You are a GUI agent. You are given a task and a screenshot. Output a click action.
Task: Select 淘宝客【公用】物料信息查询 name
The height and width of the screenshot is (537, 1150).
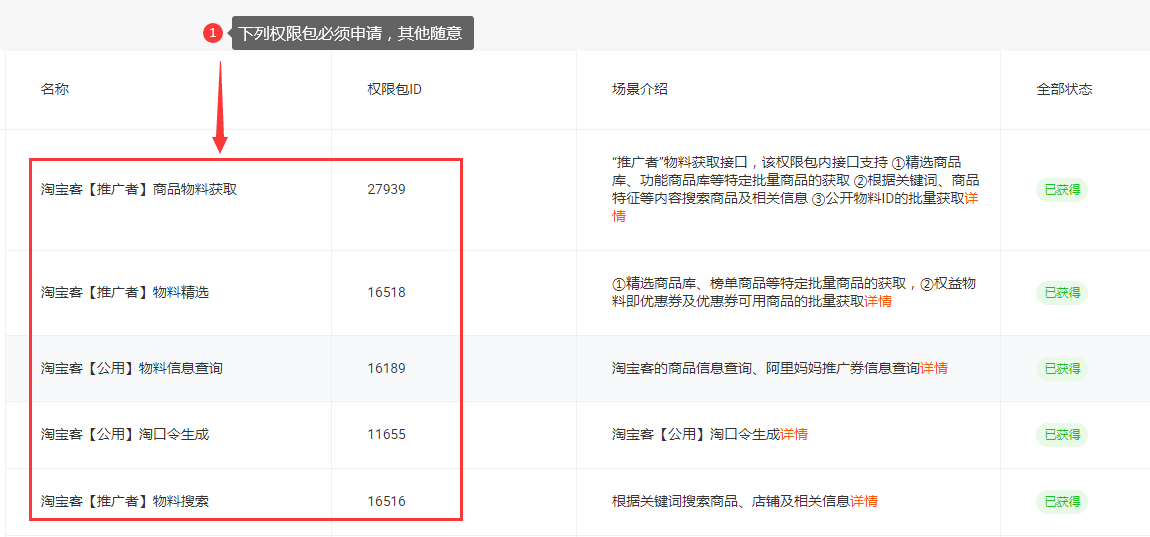tap(131, 368)
